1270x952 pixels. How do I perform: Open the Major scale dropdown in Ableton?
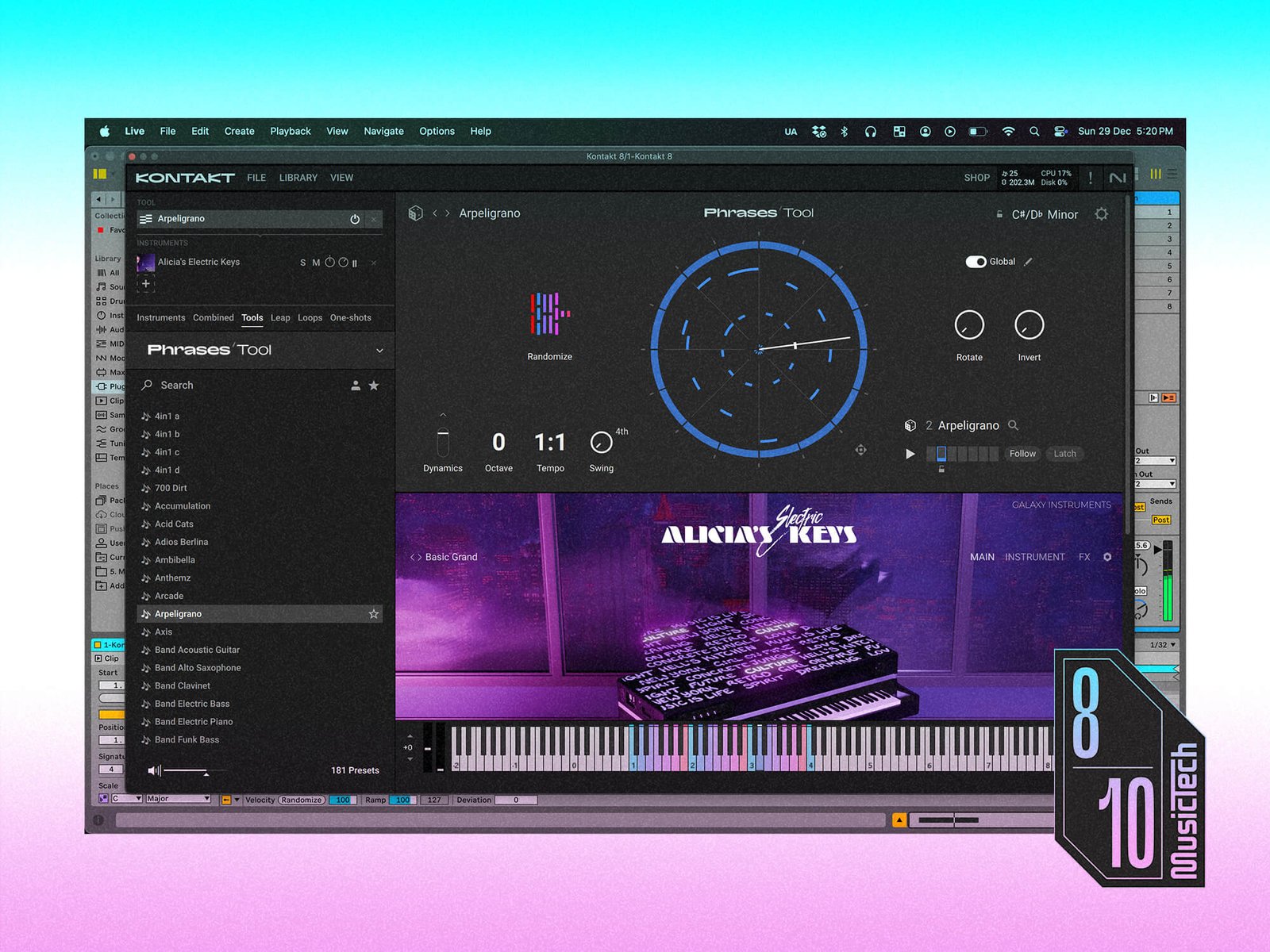[x=176, y=799]
